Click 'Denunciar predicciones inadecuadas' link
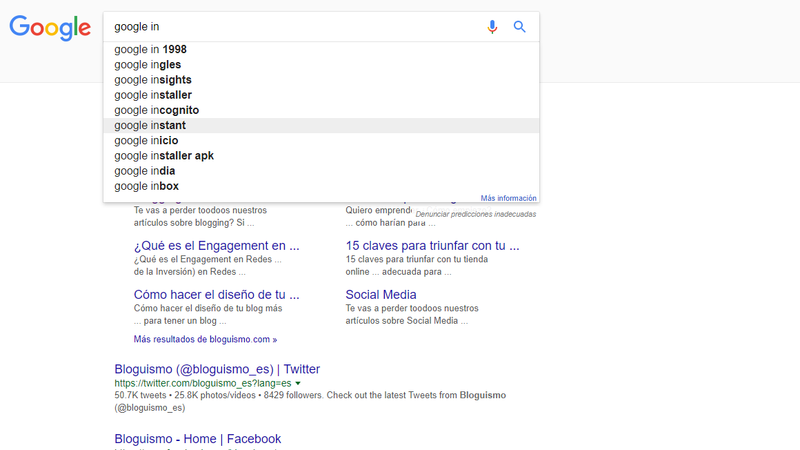 (x=476, y=214)
